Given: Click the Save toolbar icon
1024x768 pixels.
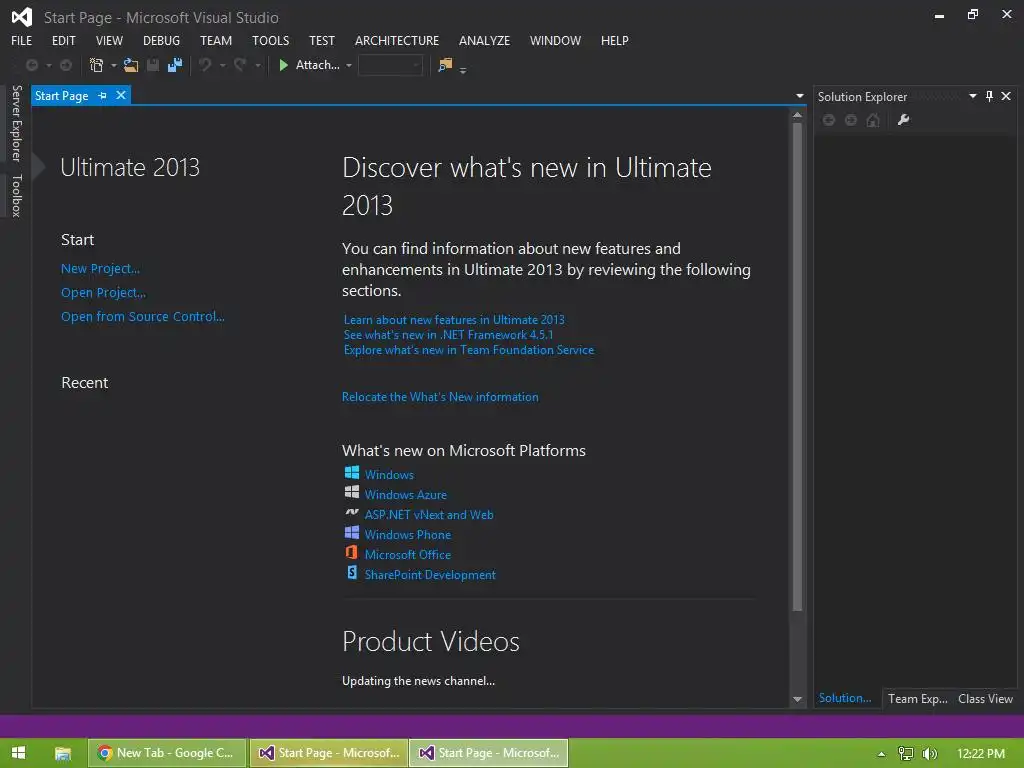Looking at the screenshot, I should tap(153, 65).
